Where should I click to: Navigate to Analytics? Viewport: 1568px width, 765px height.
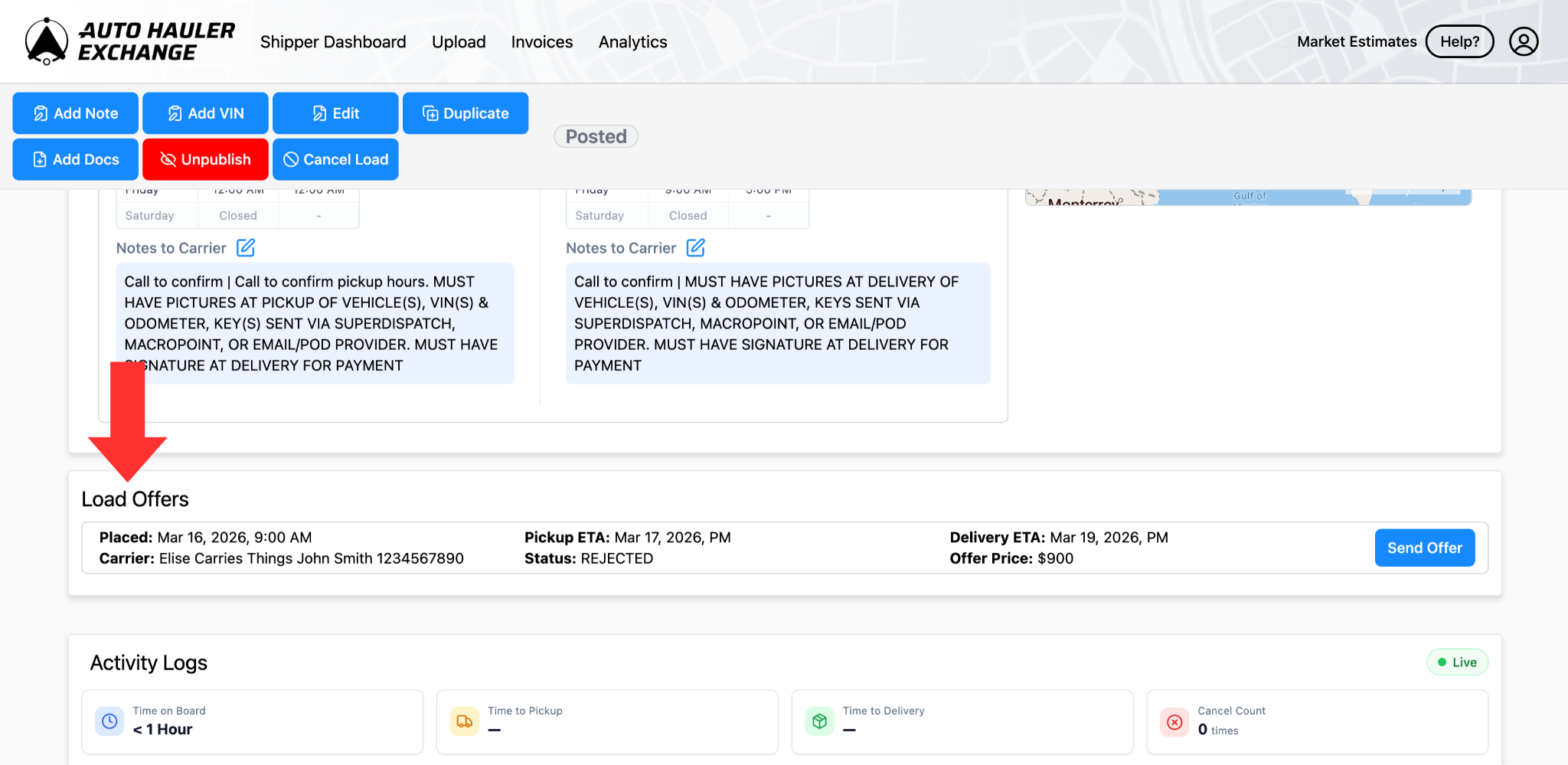click(632, 42)
